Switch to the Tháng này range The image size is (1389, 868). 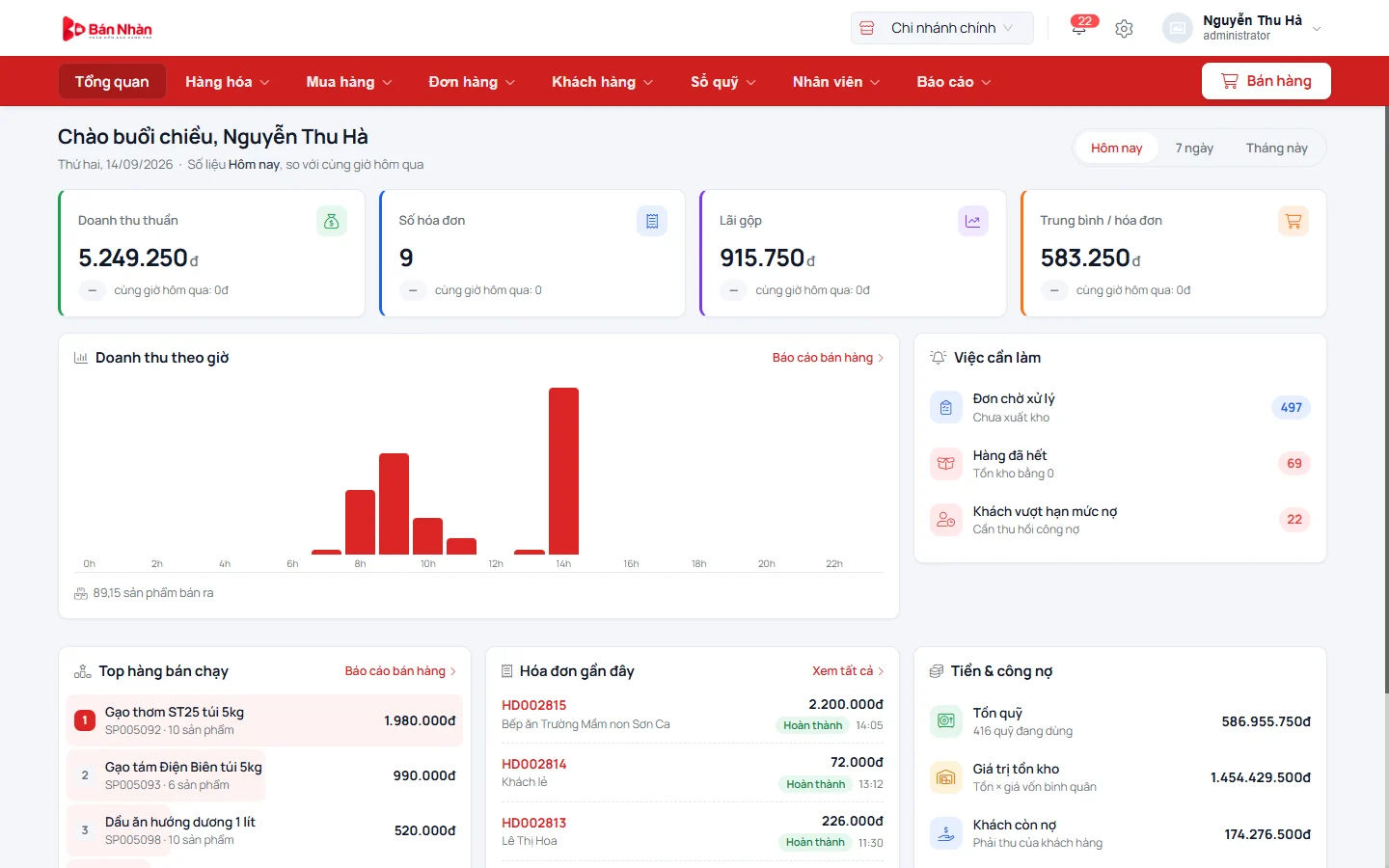(1276, 148)
